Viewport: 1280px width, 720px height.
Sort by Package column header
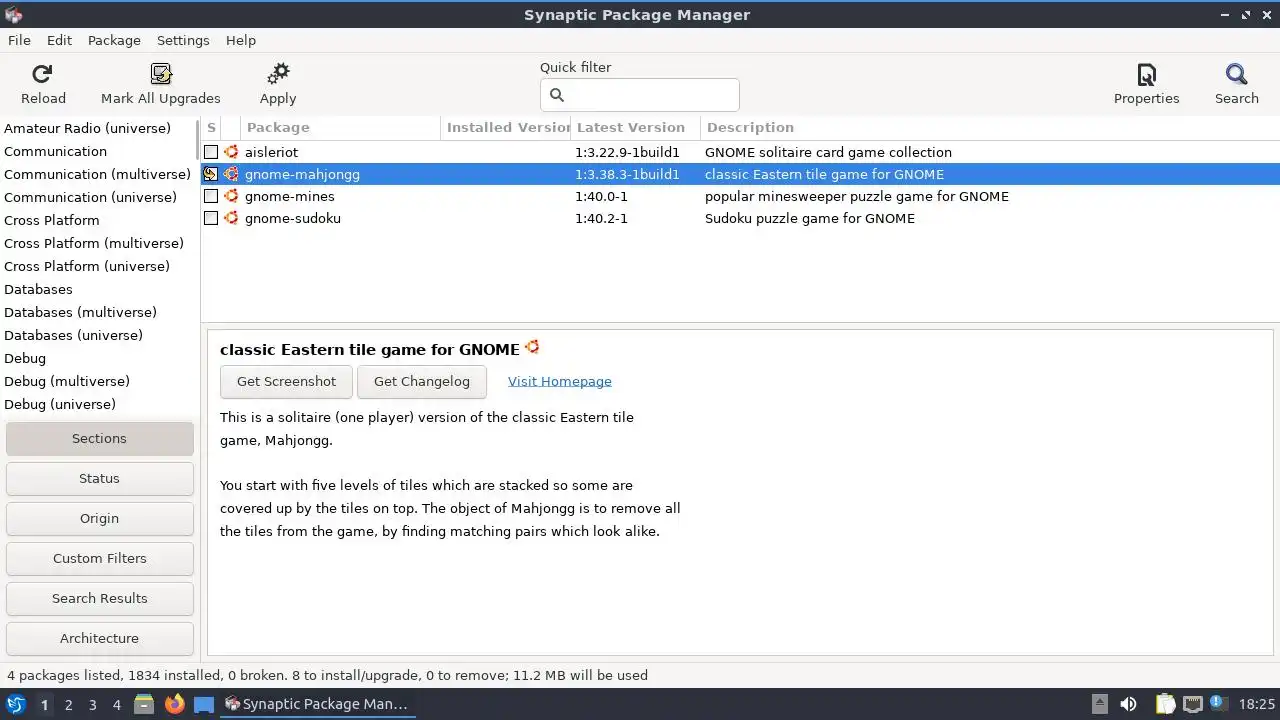341,127
